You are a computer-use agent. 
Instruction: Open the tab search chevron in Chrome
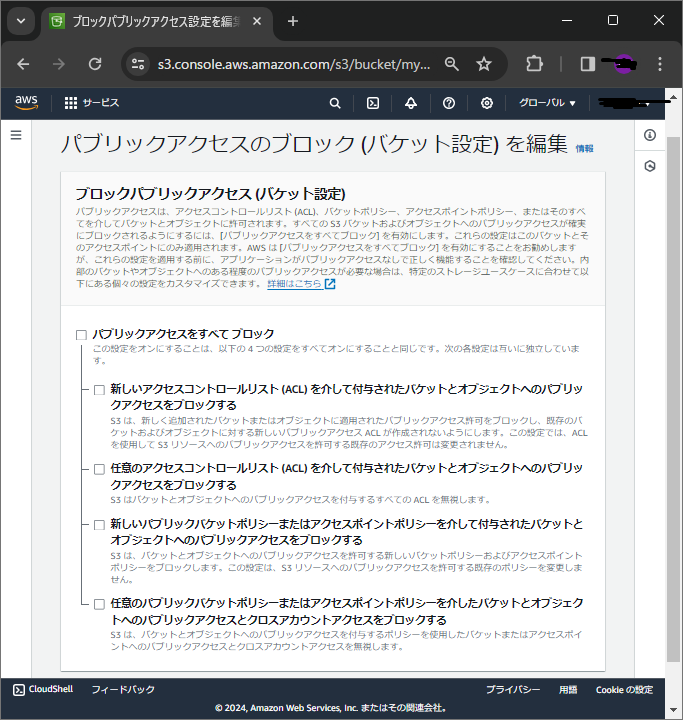pos(21,21)
